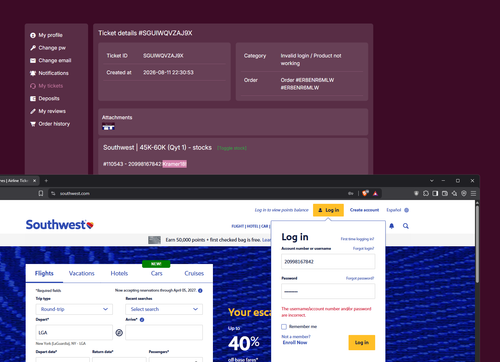Toggle the browser sidebar panel icon
Image resolution: width=500 pixels, height=362 pixels.
click(x=435, y=193)
